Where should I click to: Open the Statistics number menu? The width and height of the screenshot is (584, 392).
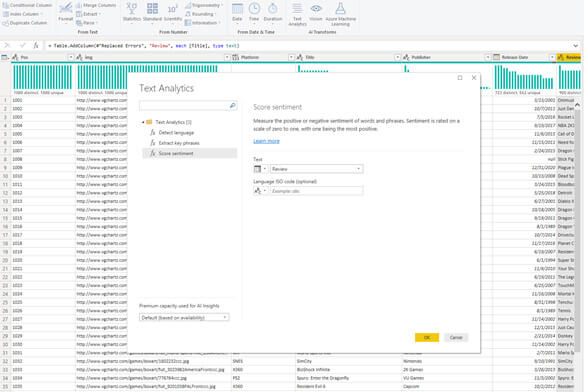(132, 13)
